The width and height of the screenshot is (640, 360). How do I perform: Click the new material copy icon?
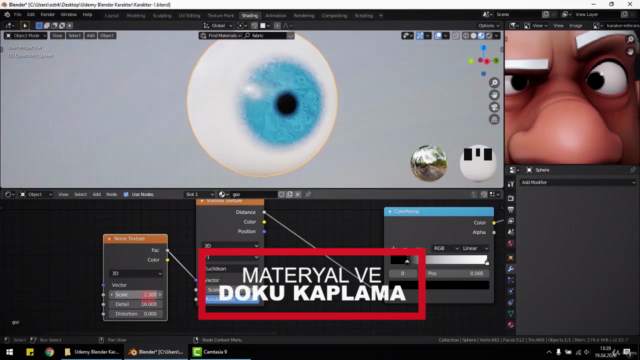click(x=290, y=194)
